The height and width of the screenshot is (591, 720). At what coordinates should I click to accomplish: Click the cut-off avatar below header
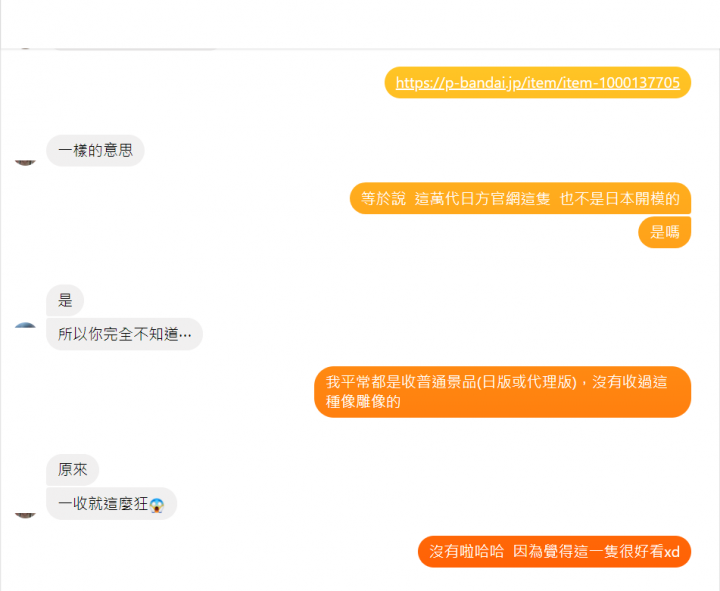25,48
